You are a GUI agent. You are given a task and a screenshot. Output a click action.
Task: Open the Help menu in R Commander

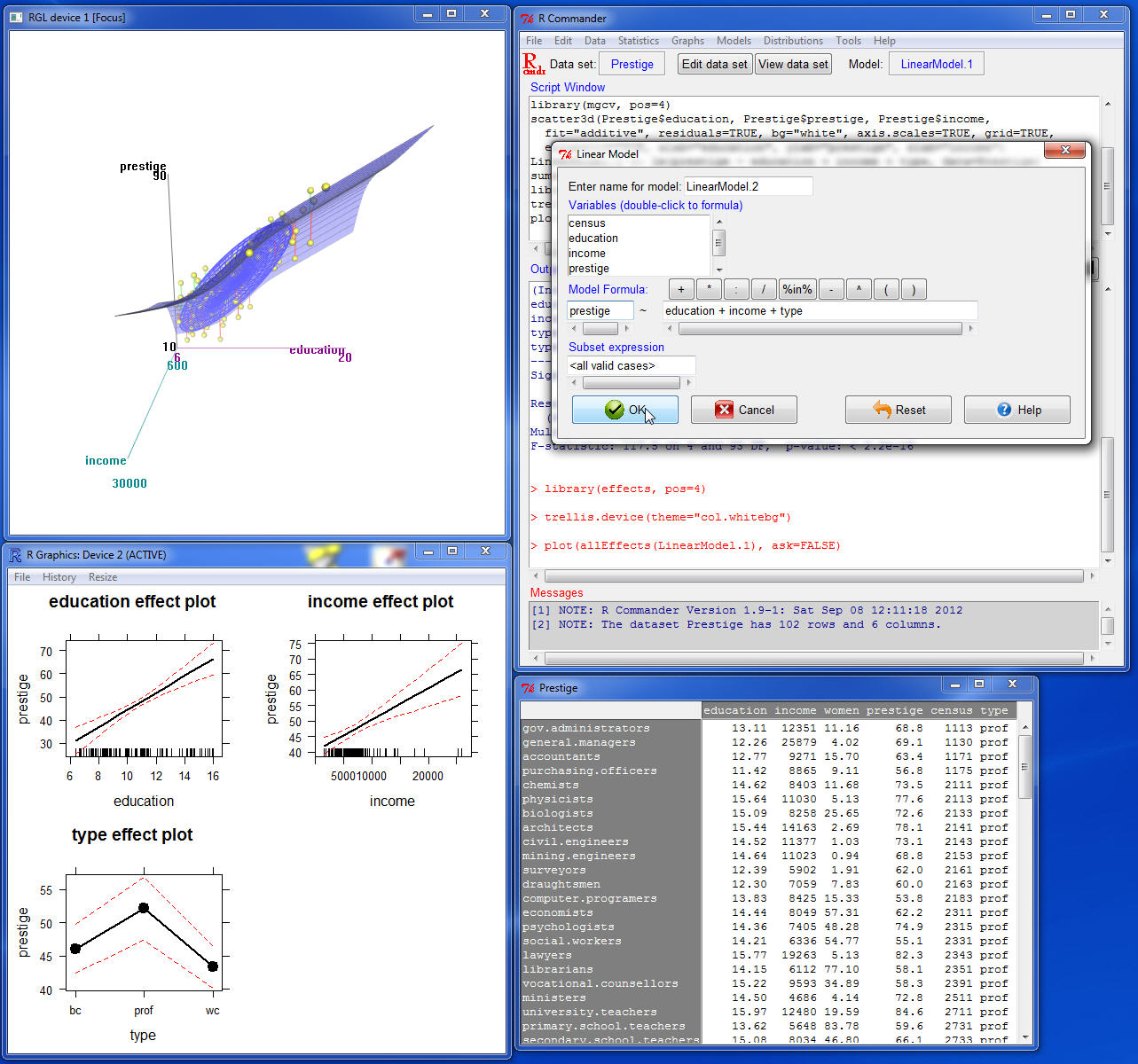click(884, 41)
